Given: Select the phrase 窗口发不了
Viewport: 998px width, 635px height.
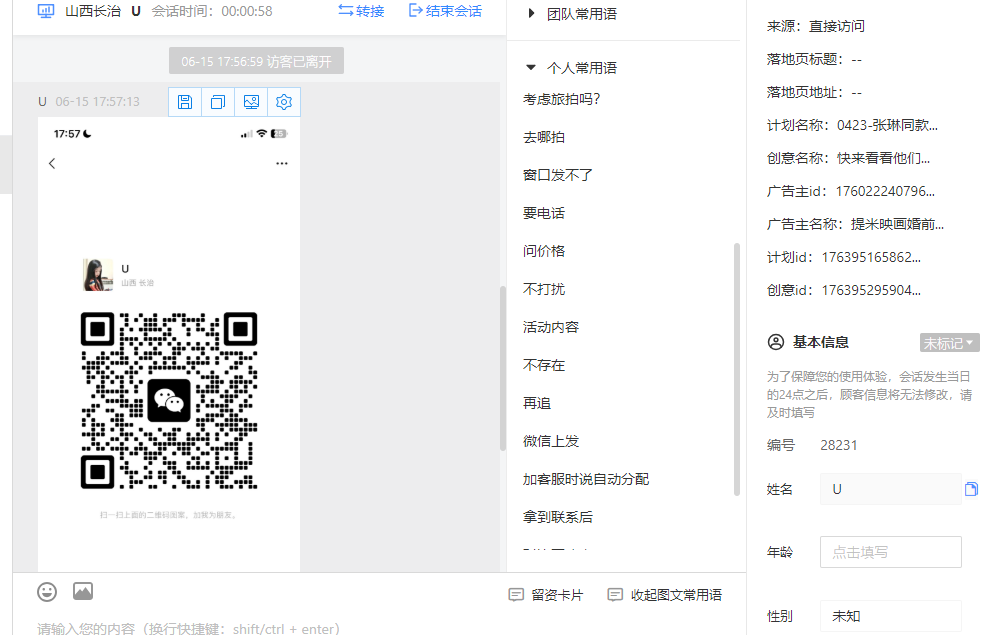Looking at the screenshot, I should coord(558,175).
